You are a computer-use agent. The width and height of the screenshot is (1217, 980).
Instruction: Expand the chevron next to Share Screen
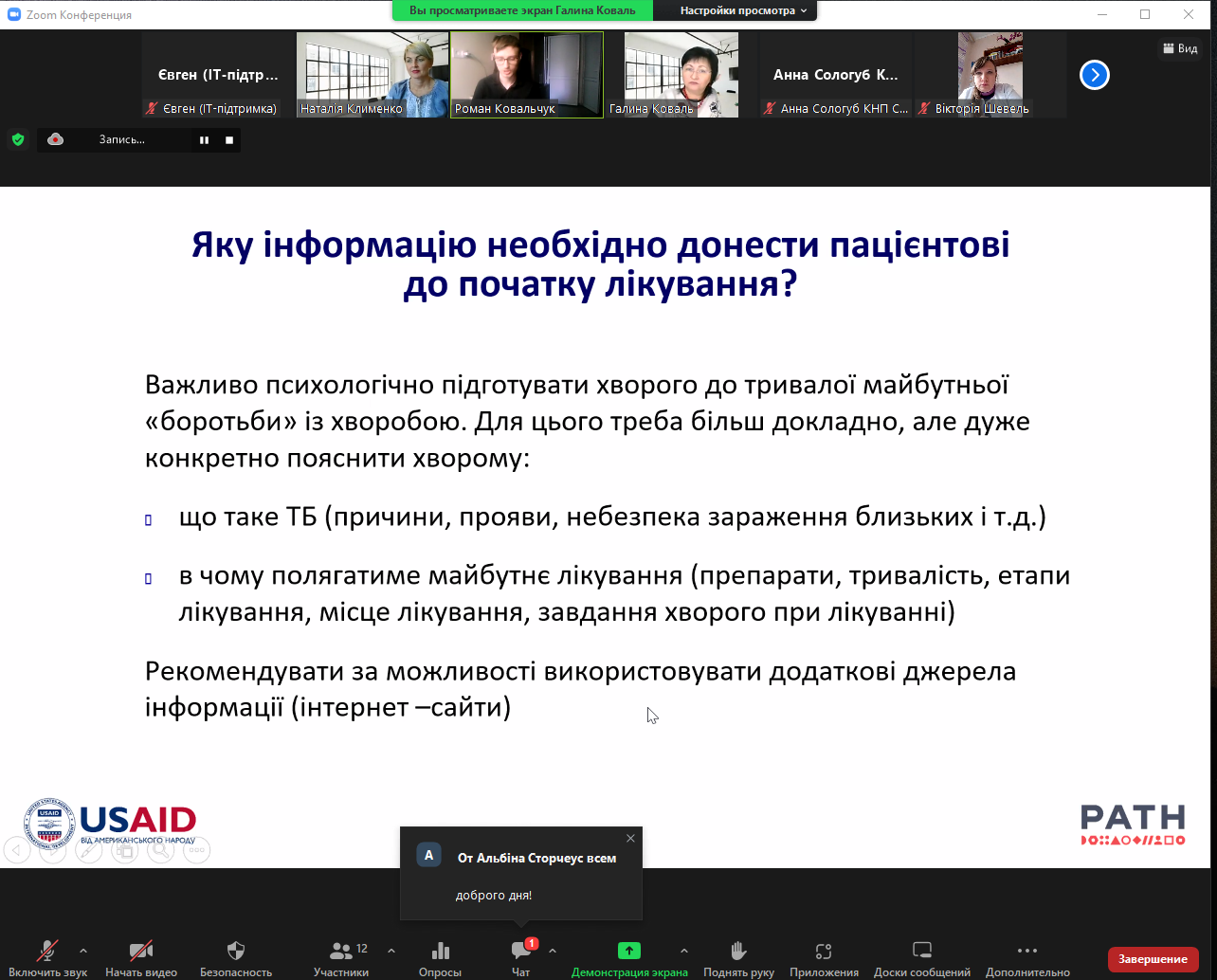point(684,951)
